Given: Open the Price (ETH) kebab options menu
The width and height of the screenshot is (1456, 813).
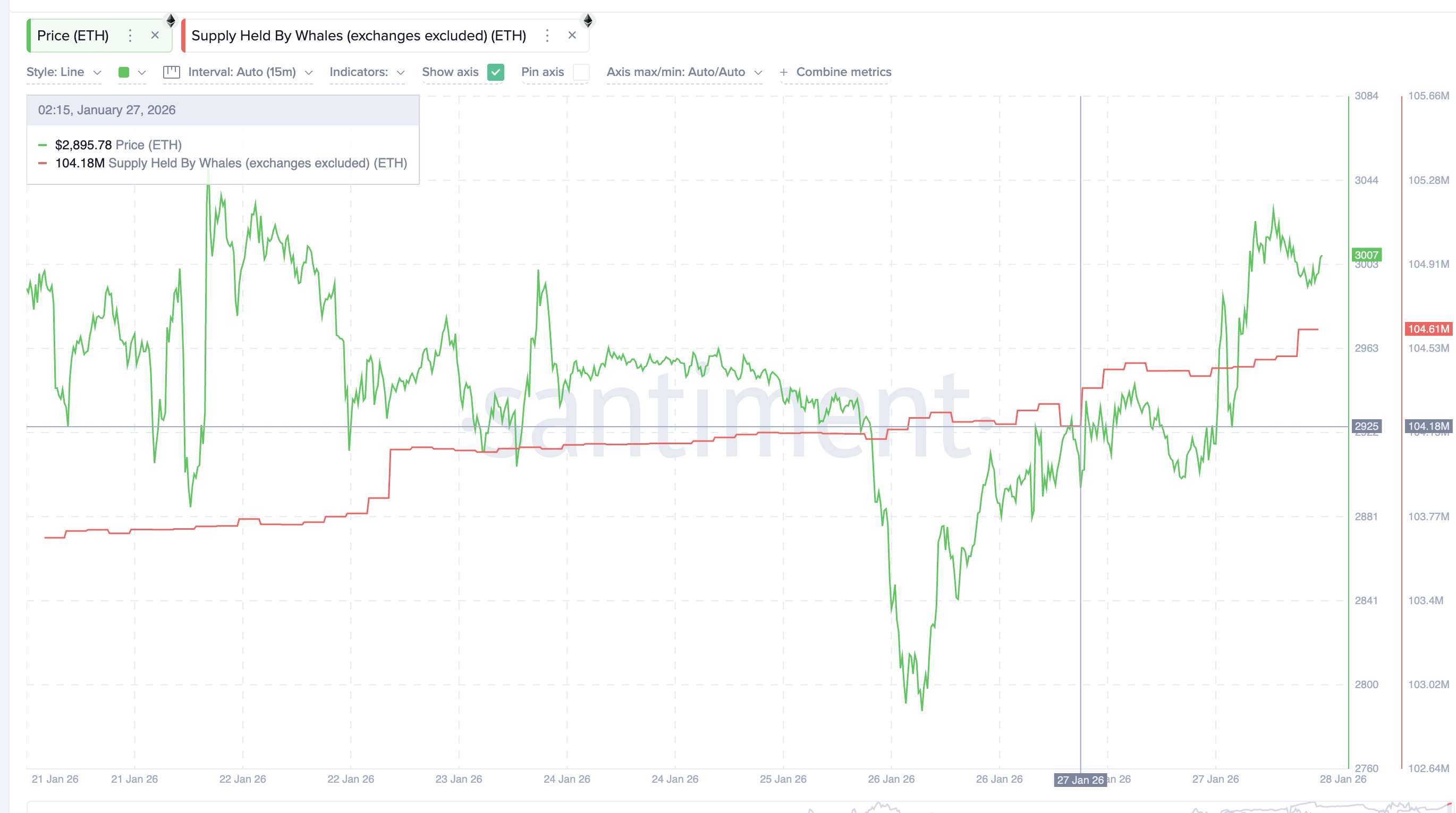Looking at the screenshot, I should 131,36.
